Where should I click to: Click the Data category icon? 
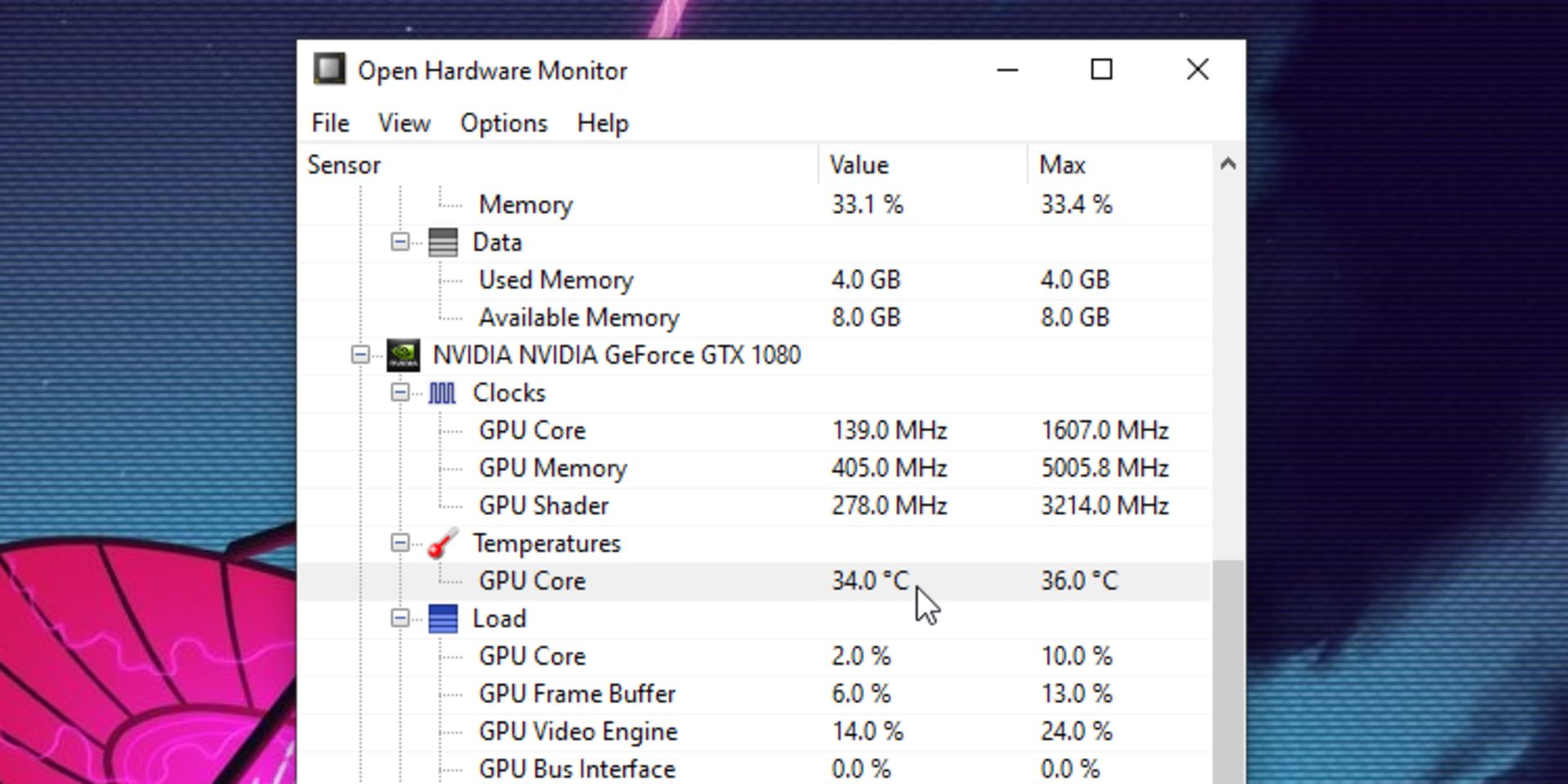coord(443,243)
